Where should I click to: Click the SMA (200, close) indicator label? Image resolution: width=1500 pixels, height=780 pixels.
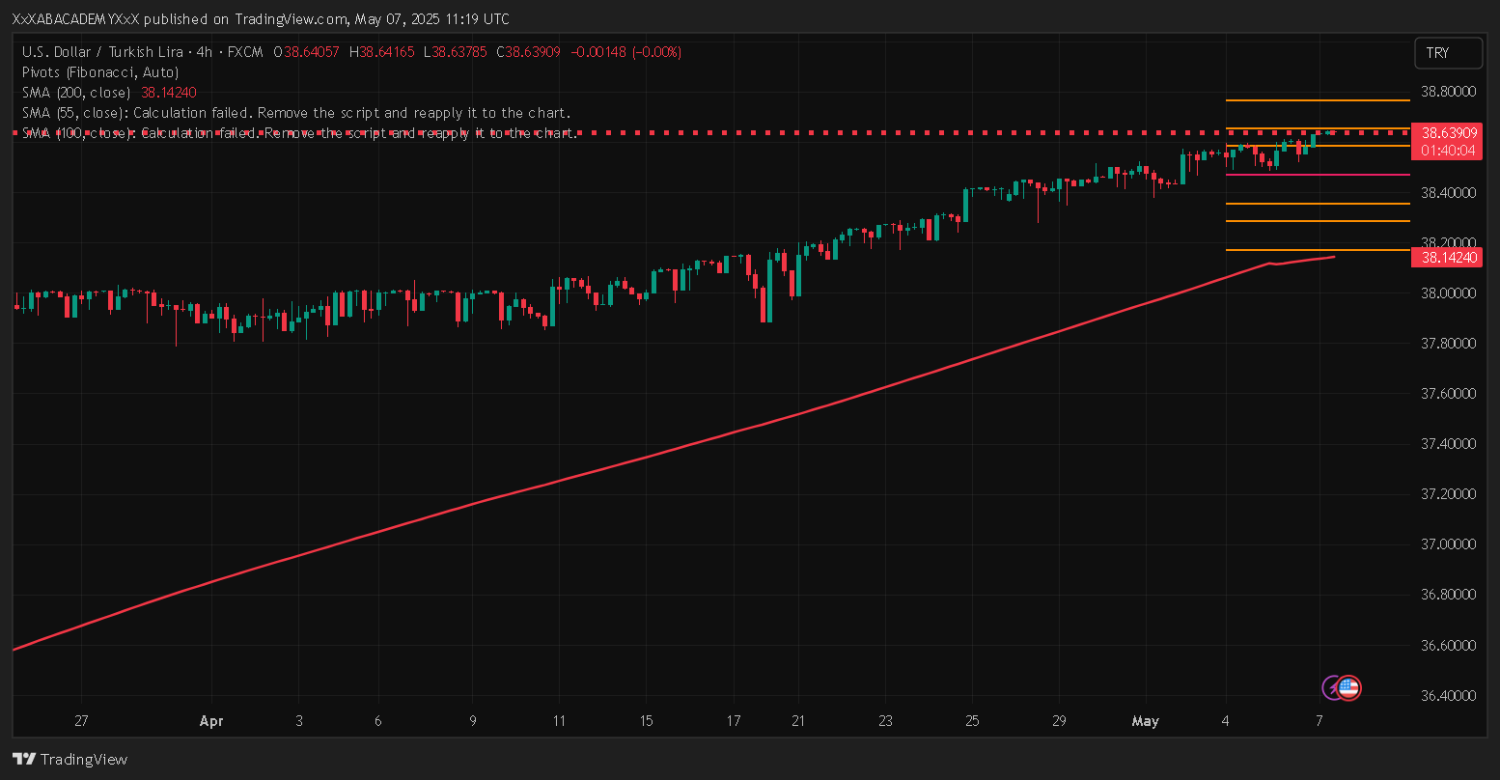[x=76, y=92]
